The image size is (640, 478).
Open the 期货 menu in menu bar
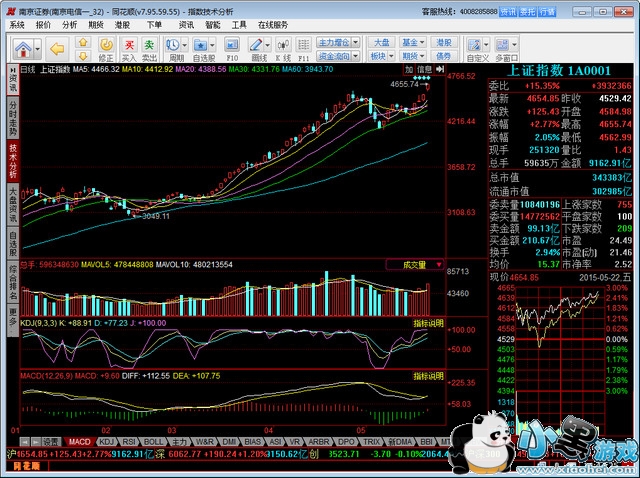click(96, 25)
